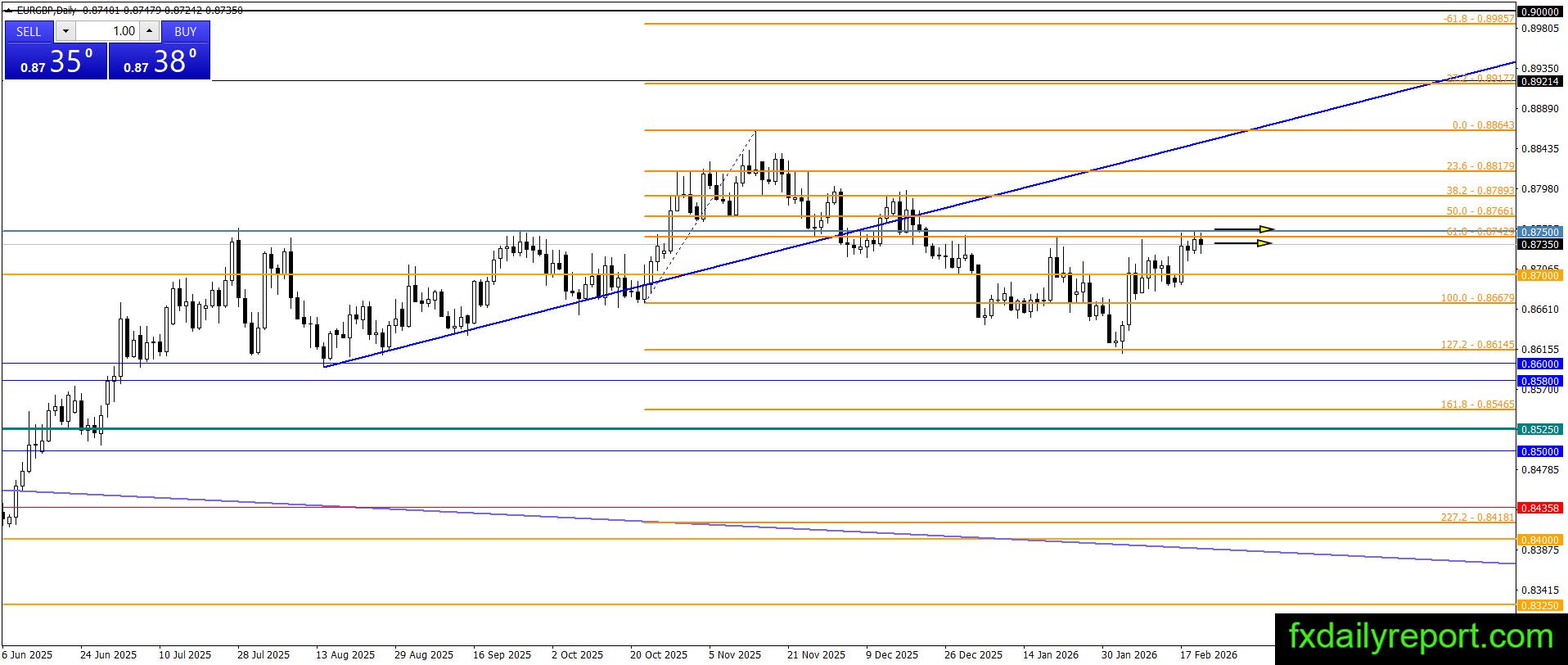Select the green 0.85250 level label
1568x665 pixels.
coord(1539,429)
